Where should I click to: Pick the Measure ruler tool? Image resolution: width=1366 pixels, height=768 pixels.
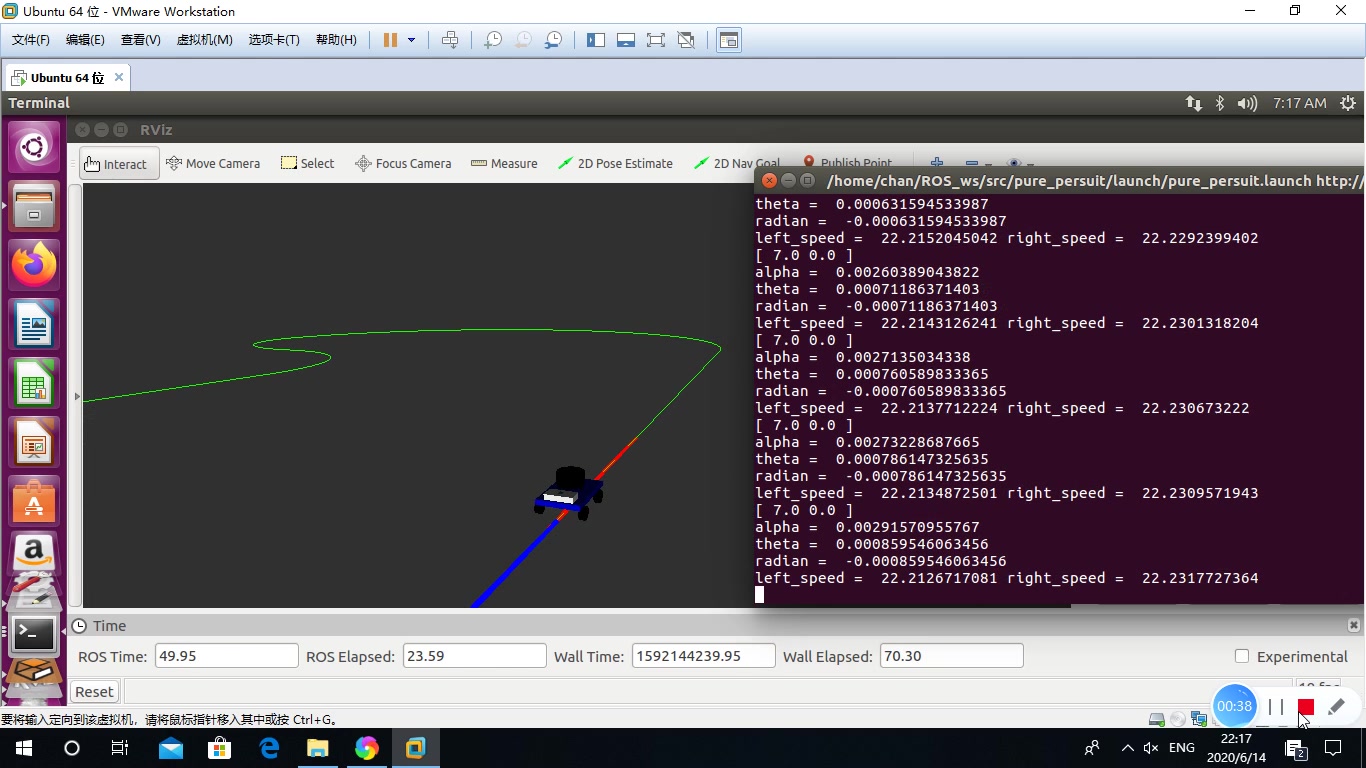pyautogui.click(x=504, y=163)
